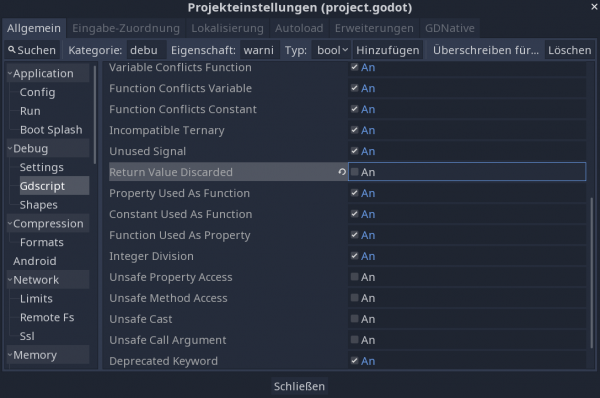Collapse the Network tree section
Viewport: 600px width, 398px height.
click(x=10, y=279)
